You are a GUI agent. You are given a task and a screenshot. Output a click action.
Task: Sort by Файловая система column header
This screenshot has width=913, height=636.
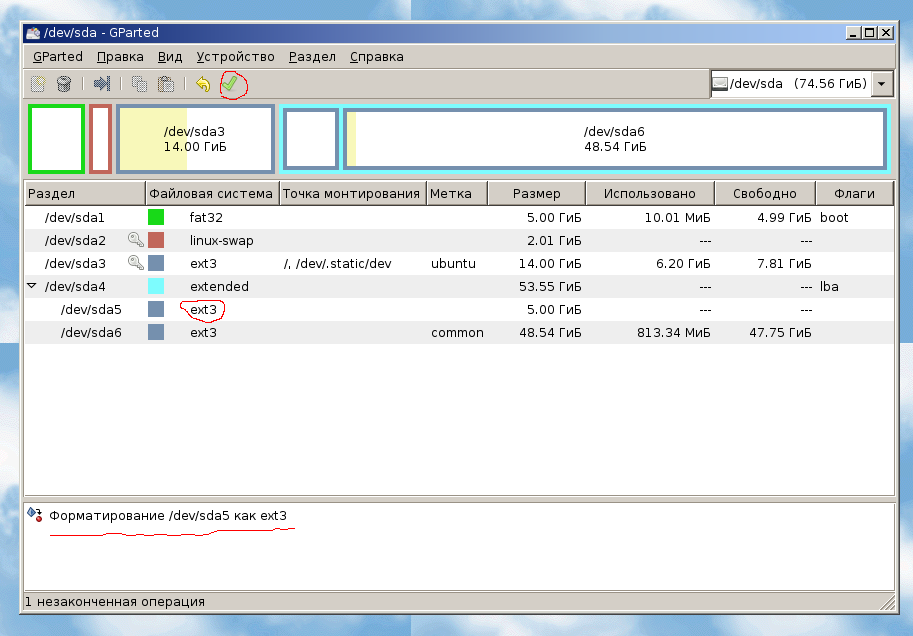tap(212, 193)
